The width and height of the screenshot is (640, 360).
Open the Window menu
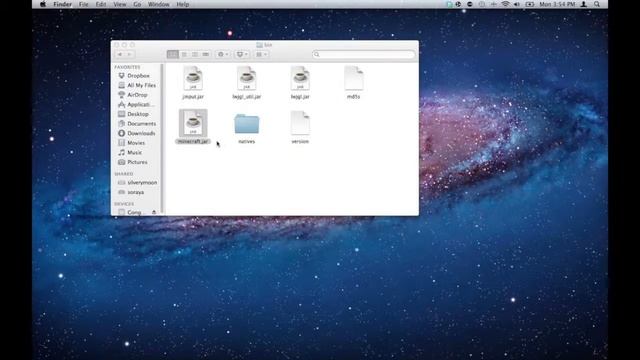[158, 4]
